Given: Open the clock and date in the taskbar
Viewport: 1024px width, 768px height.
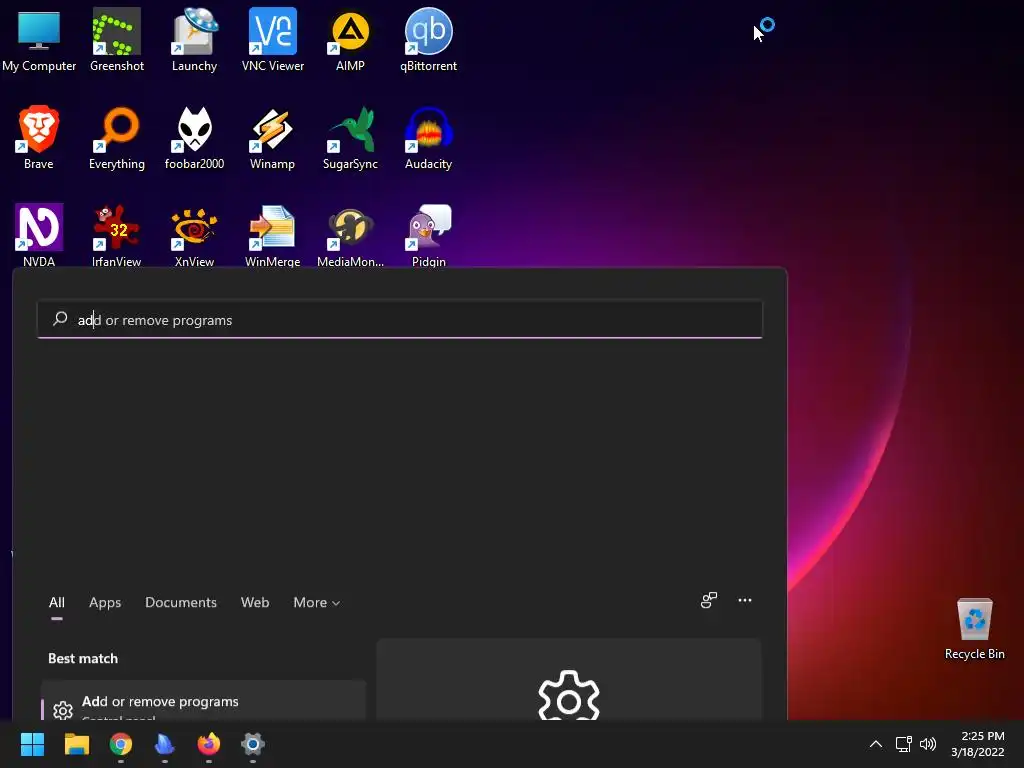Looking at the screenshot, I should pos(978,744).
